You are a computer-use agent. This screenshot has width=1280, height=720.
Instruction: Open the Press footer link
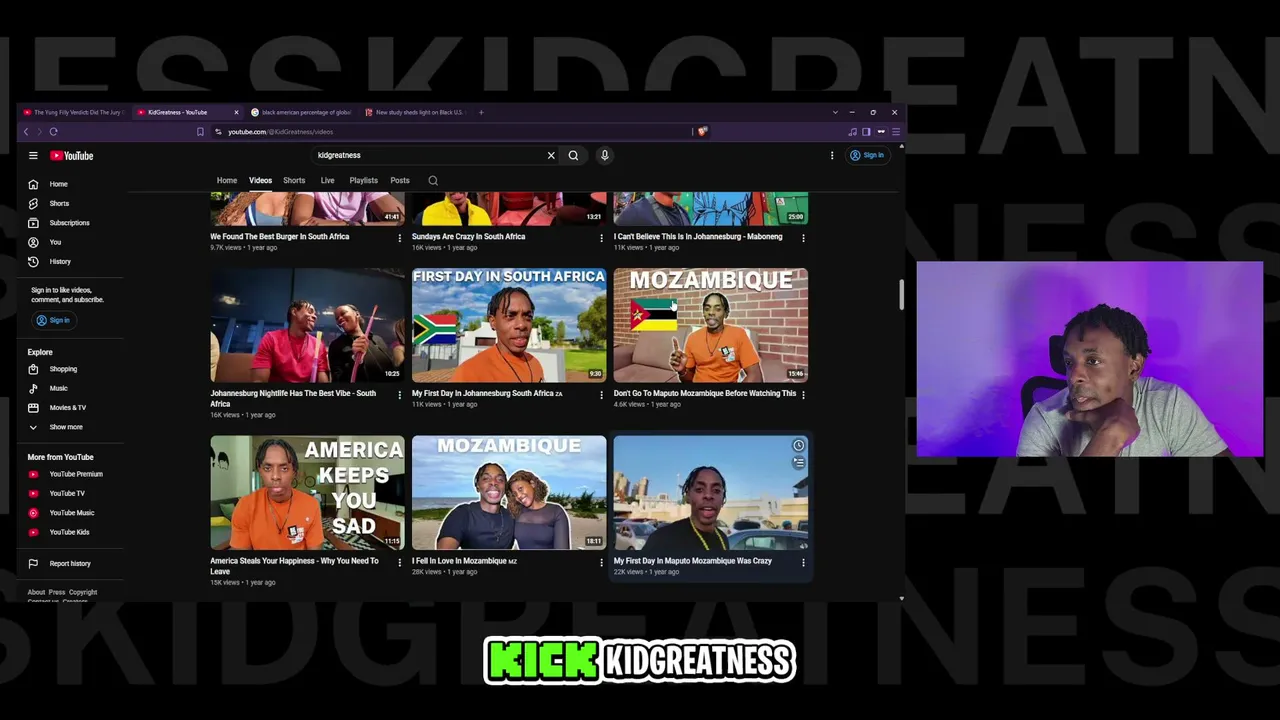[x=57, y=592]
